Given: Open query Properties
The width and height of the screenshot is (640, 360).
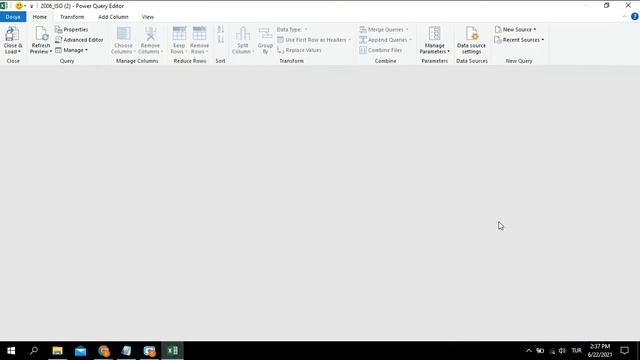Looking at the screenshot, I should click(x=72, y=29).
